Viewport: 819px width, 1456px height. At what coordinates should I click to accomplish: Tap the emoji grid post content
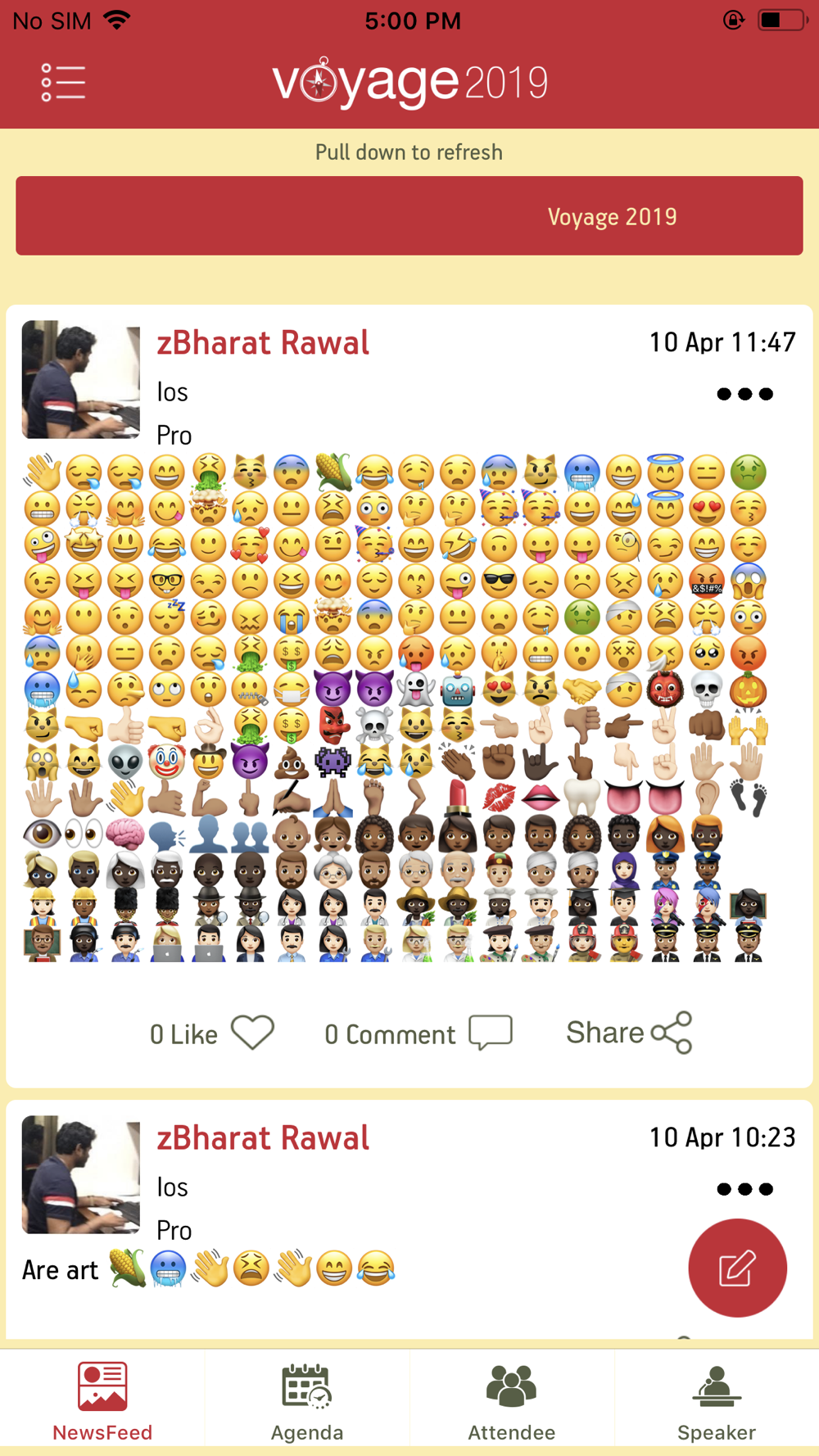click(396, 708)
